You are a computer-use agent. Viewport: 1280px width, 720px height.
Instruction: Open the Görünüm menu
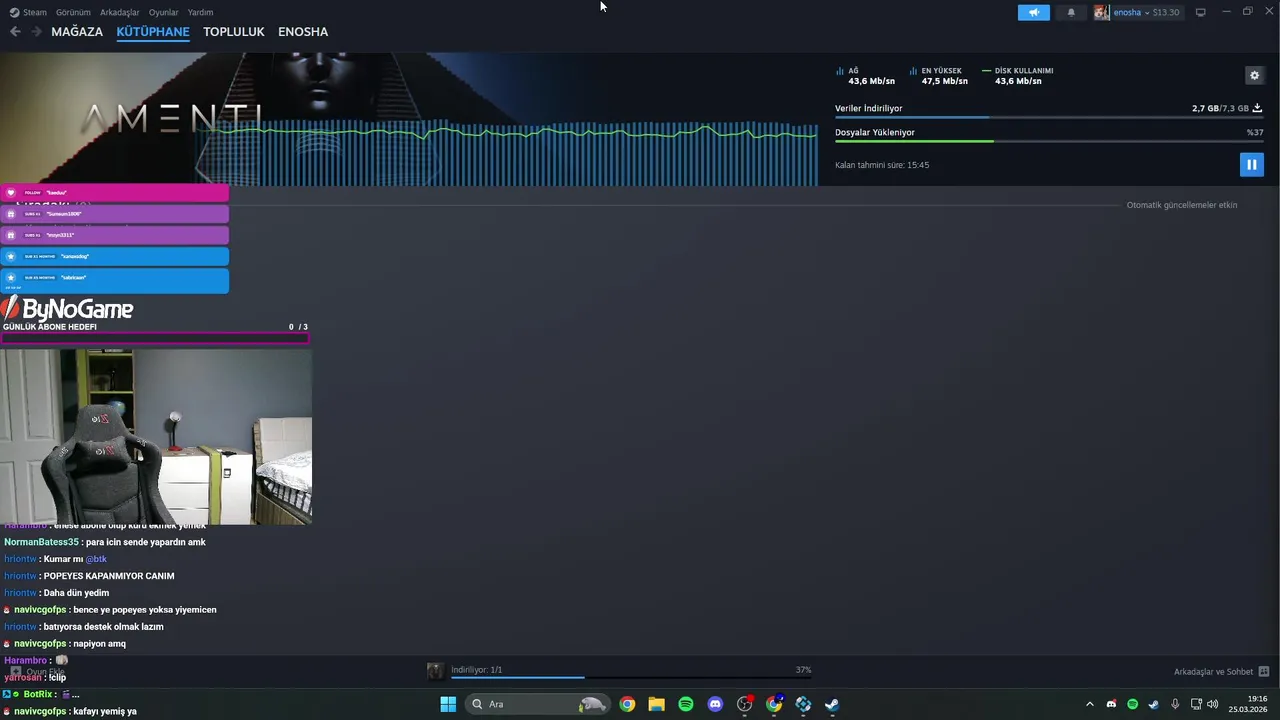click(73, 12)
